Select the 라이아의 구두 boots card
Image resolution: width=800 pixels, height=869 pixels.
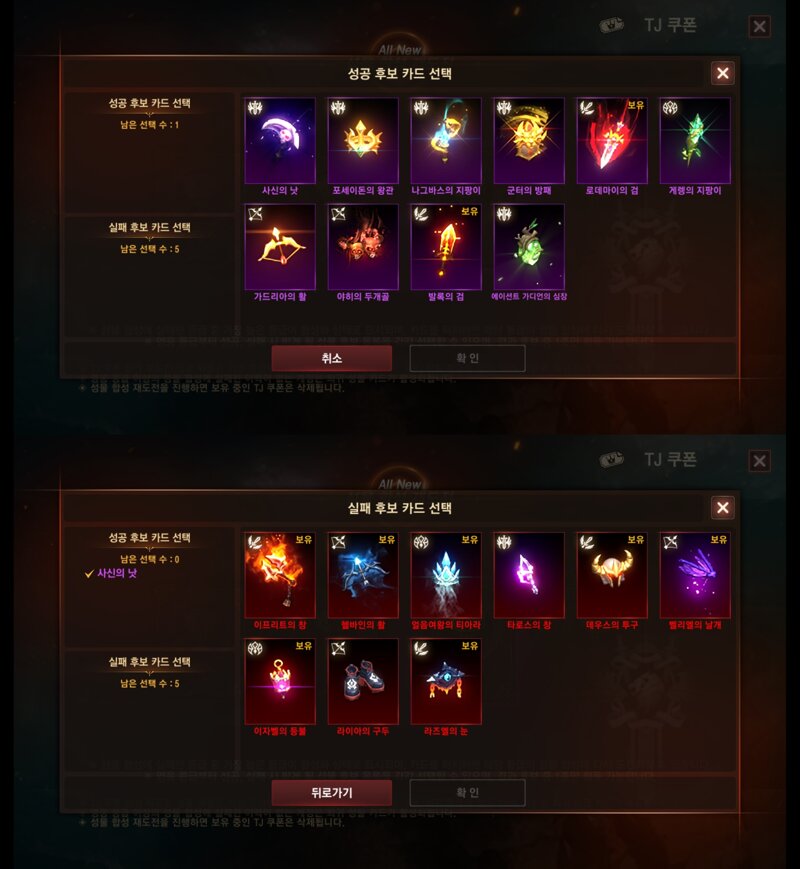tap(363, 682)
